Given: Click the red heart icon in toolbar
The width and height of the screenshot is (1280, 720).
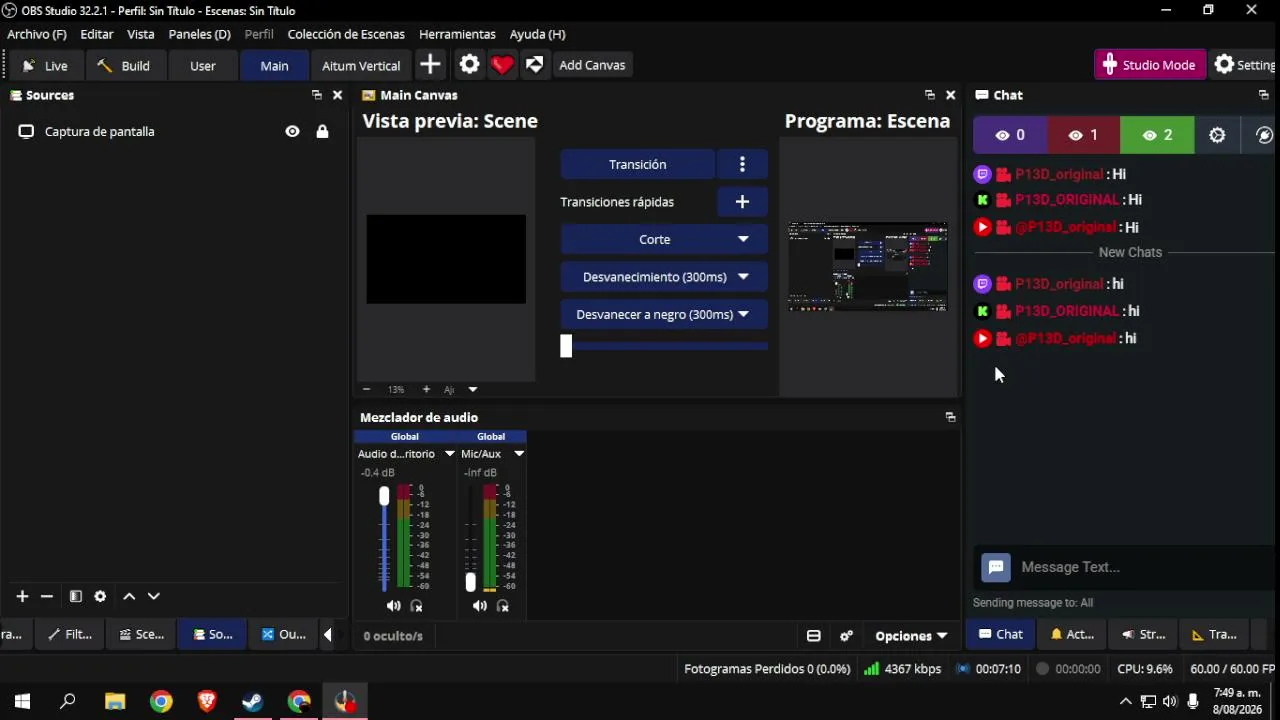Looking at the screenshot, I should (x=502, y=65).
